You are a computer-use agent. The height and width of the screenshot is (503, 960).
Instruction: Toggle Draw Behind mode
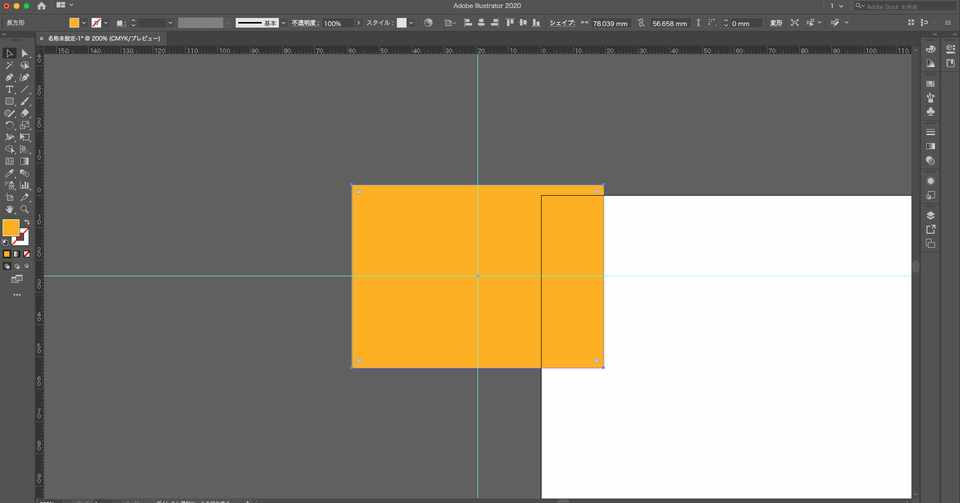[17, 267]
